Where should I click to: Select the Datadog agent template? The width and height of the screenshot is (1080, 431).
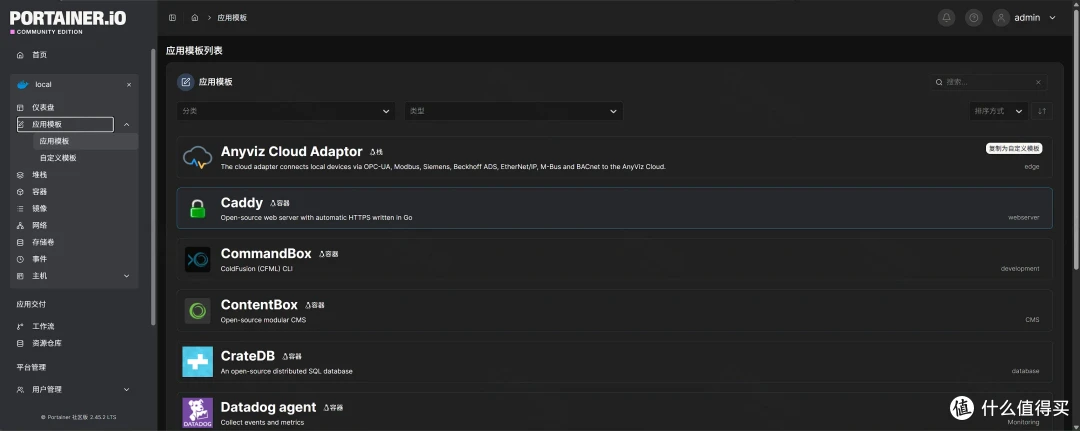coord(614,412)
